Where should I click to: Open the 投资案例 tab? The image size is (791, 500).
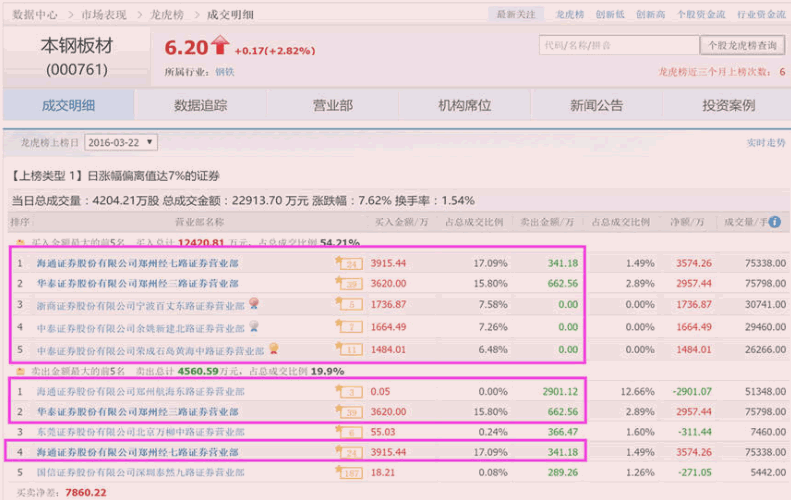coord(728,106)
